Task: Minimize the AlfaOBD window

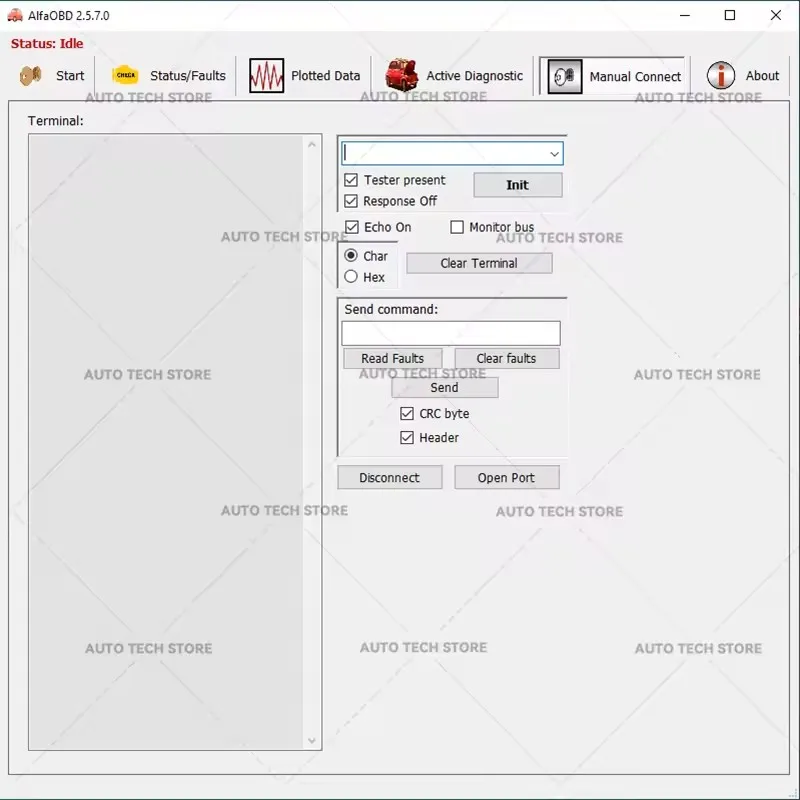Action: click(685, 15)
